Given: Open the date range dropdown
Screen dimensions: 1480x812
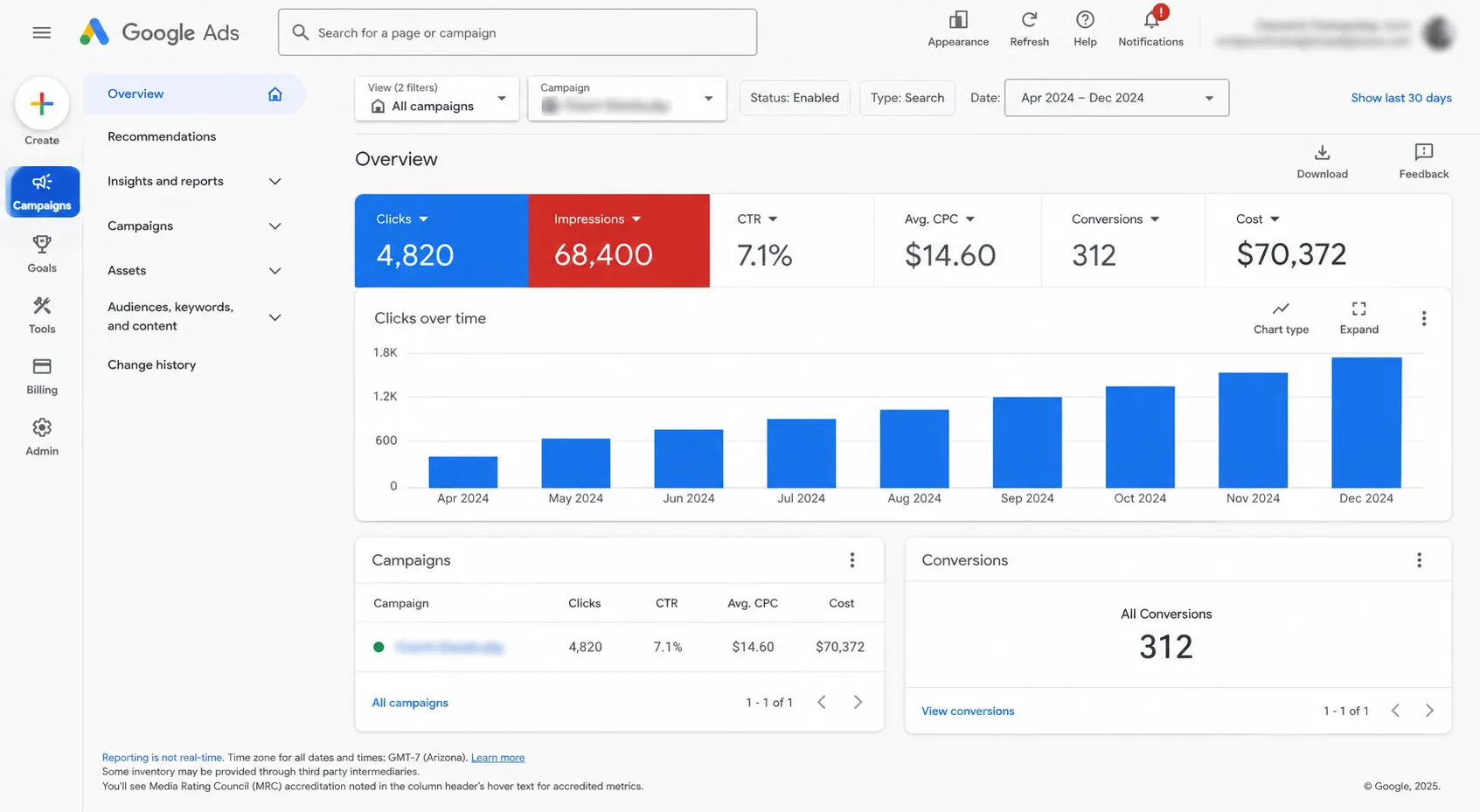Looking at the screenshot, I should 1116,98.
